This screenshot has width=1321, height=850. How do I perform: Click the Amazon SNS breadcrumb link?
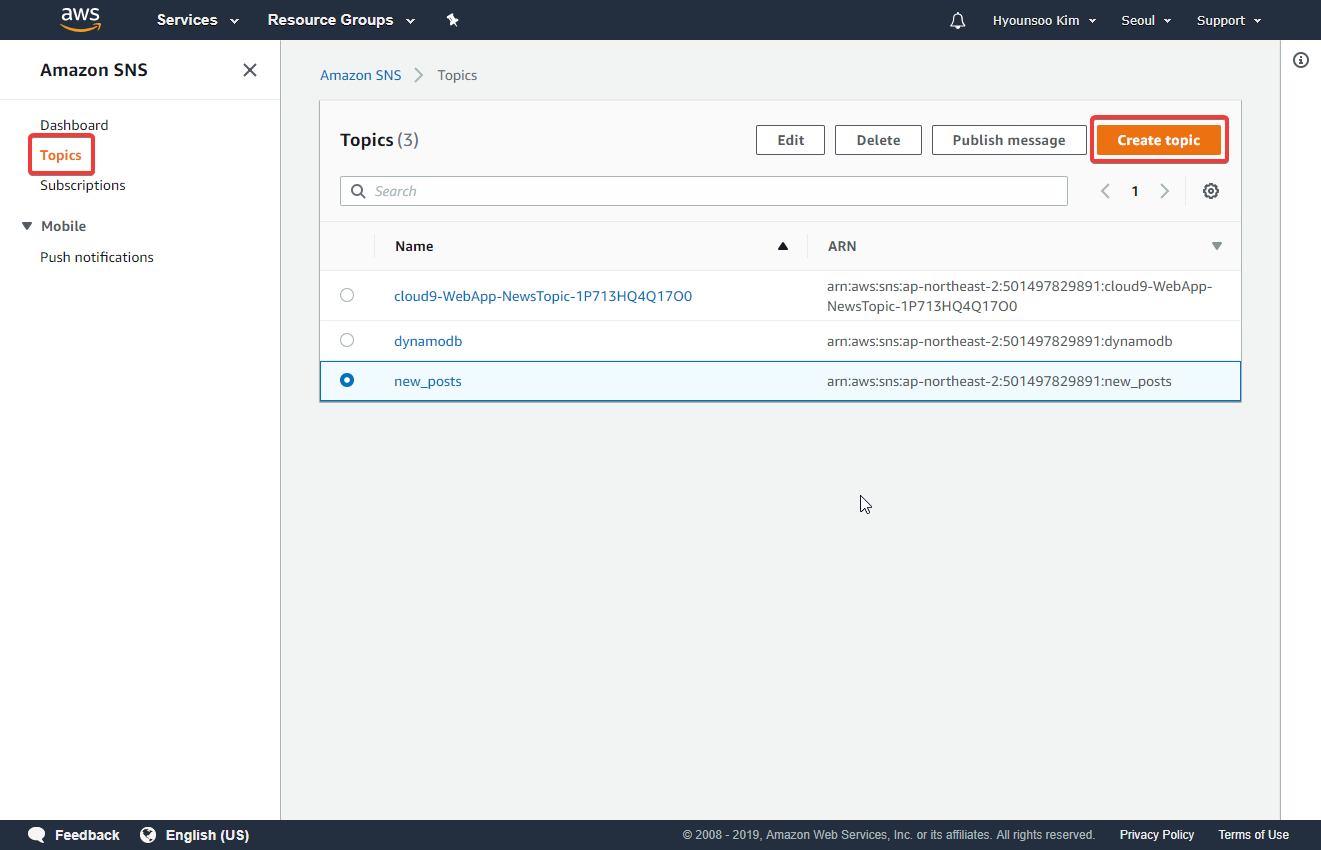pos(360,75)
